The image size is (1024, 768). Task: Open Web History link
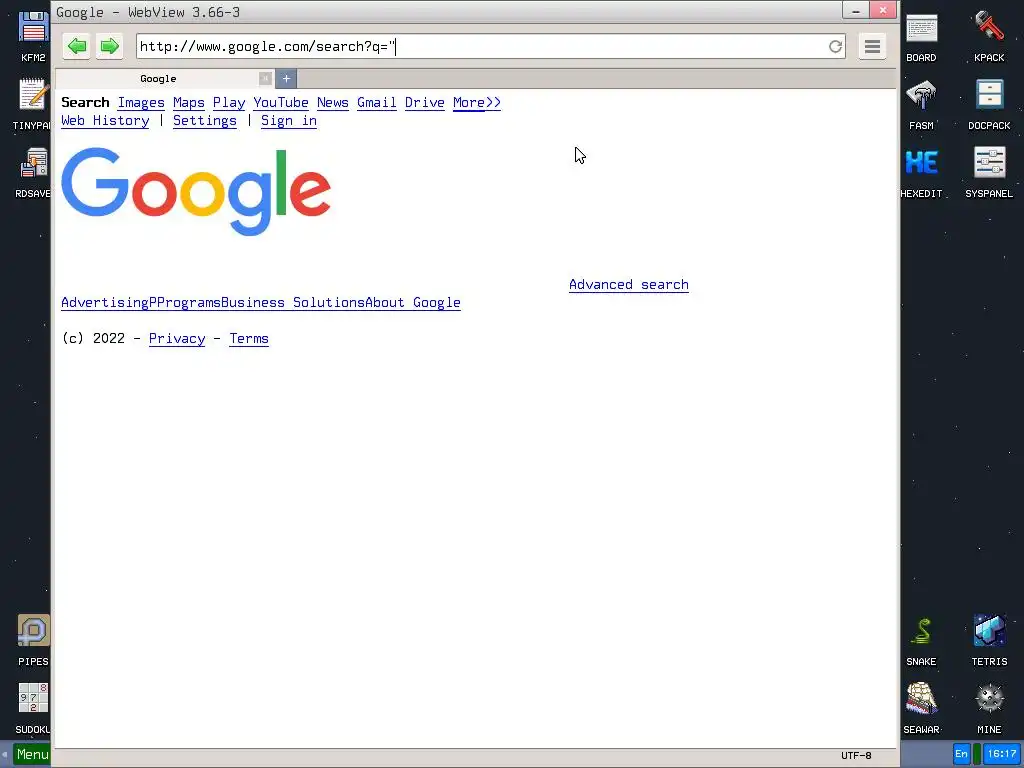[105, 121]
